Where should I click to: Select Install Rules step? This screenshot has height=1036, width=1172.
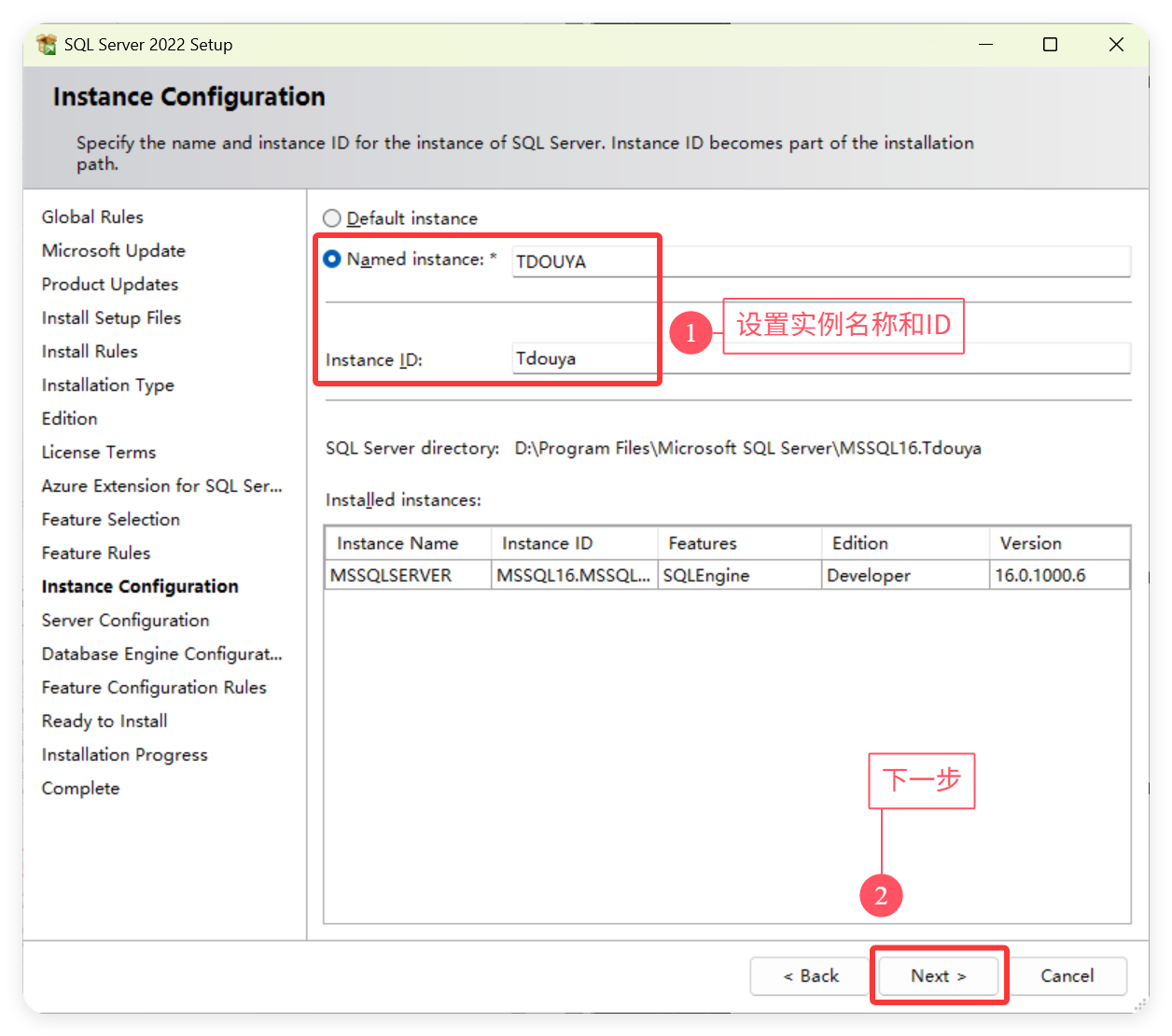point(90,351)
